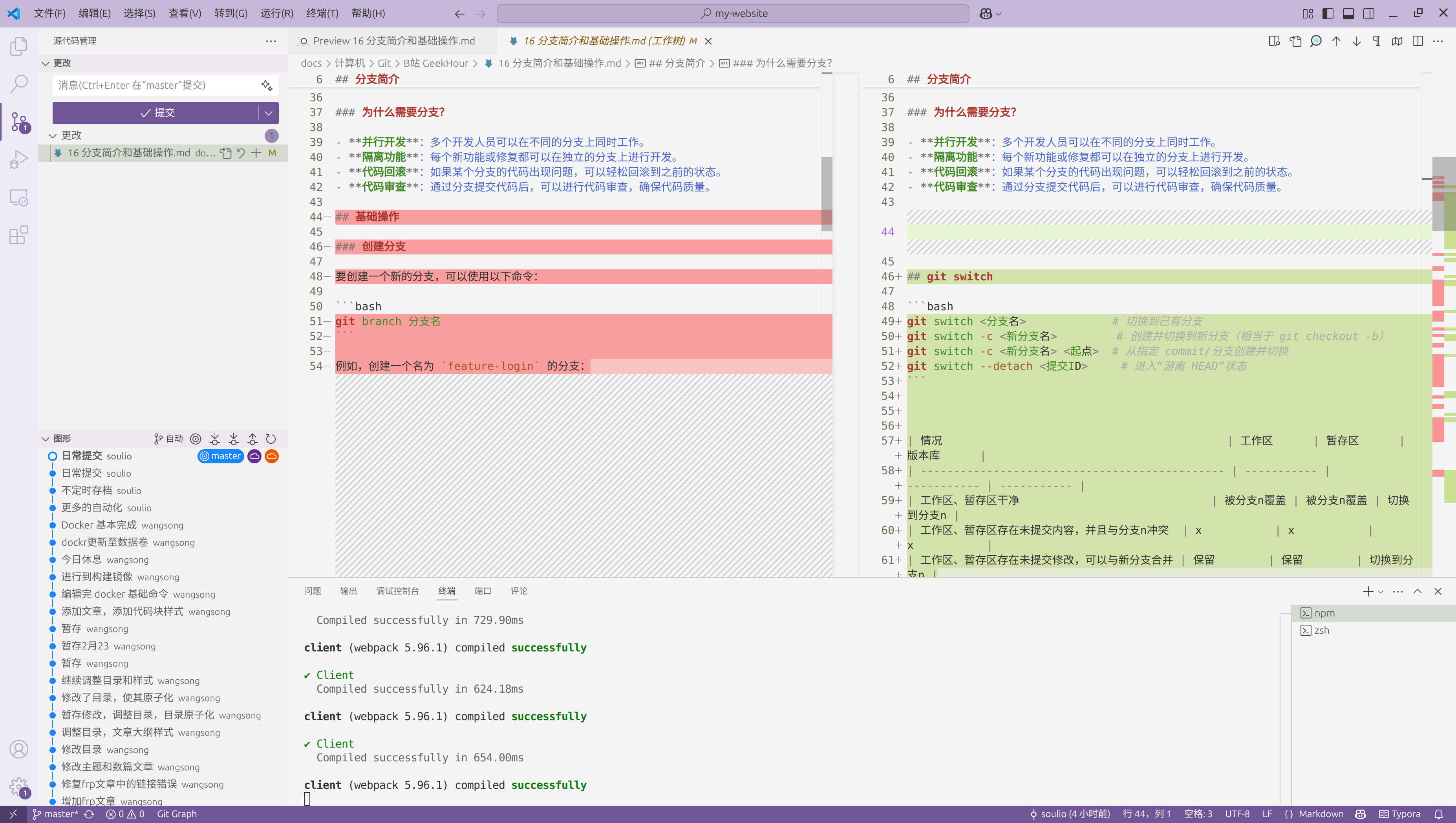Image resolution: width=1456 pixels, height=823 pixels.
Task: Open file icon for 16 分支简介和基础操作.md
Action: (x=225, y=153)
